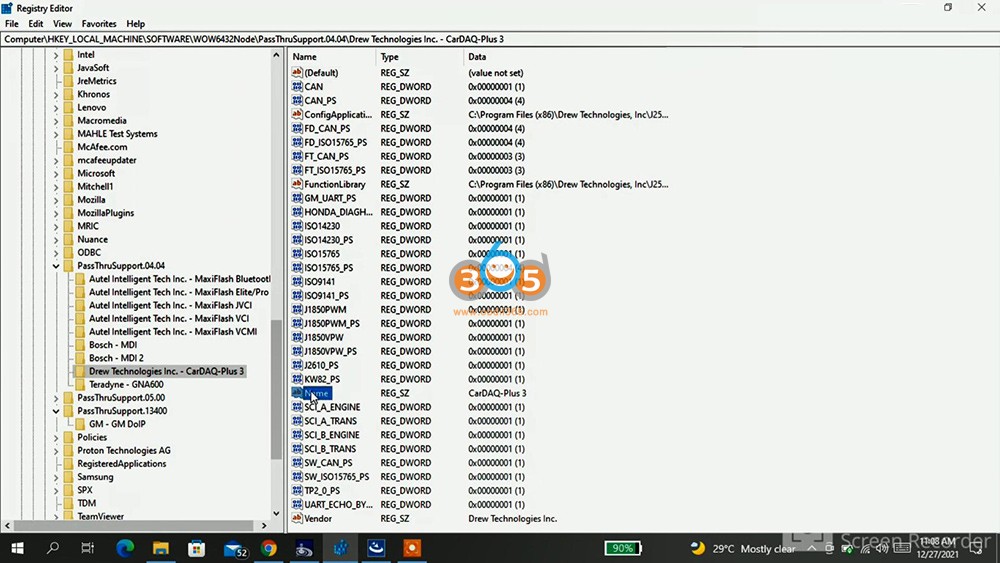Viewport: 1000px width, 563px height.
Task: Open Task View from taskbar
Action: click(88, 548)
